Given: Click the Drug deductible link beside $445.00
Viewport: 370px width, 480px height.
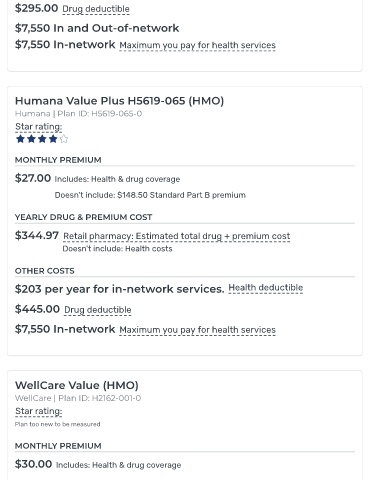Looking at the screenshot, I should [98, 310].
